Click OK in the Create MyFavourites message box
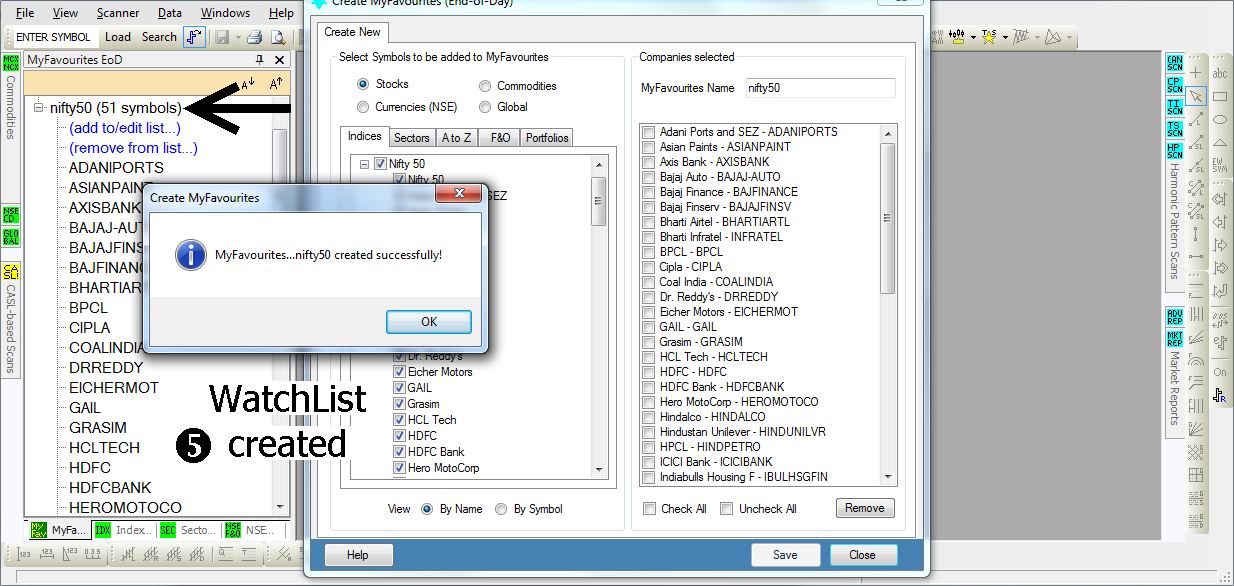This screenshot has height=586, width=1234. 429,321
